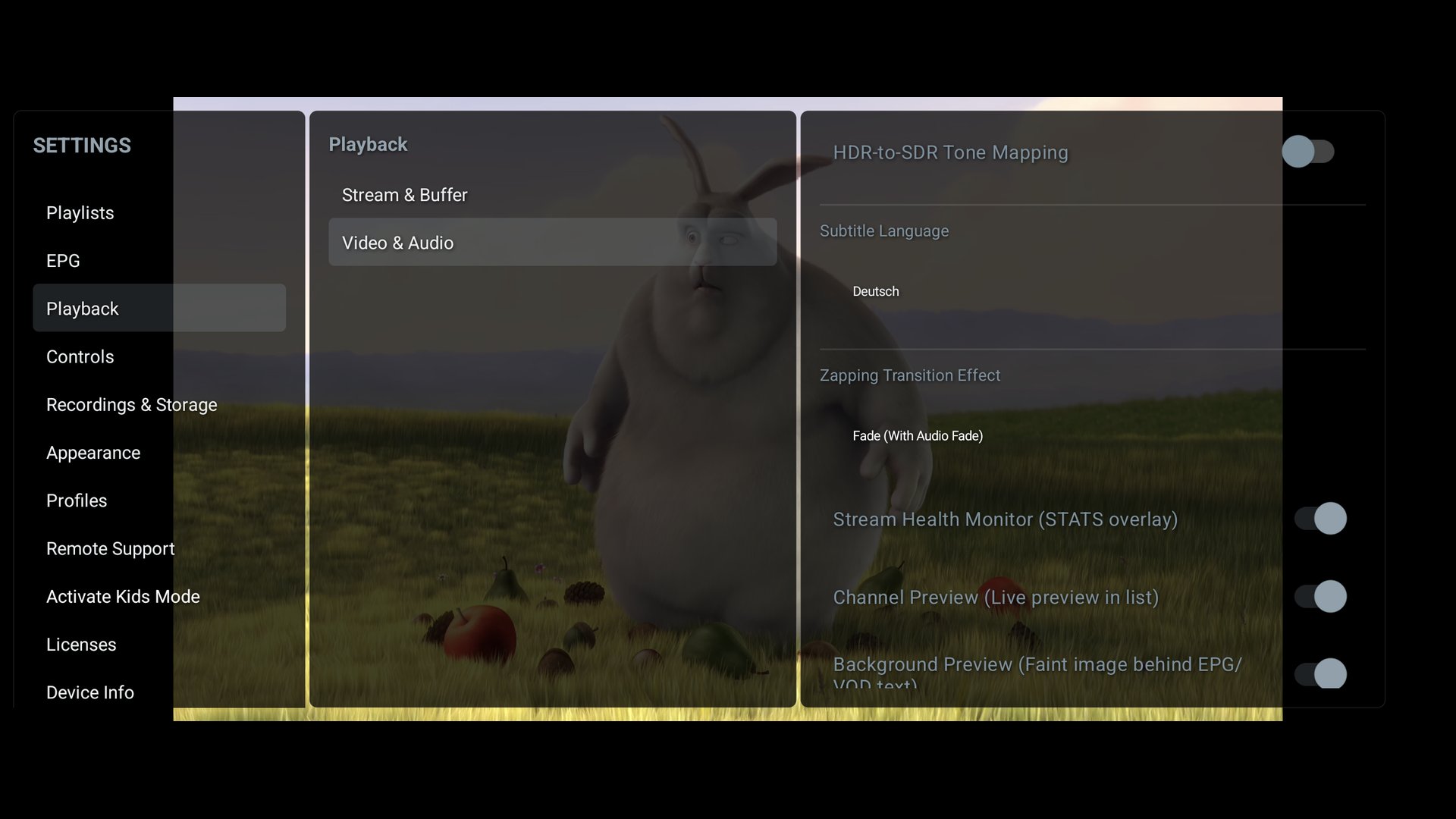Select the Playback settings entry
Image resolution: width=1456 pixels, height=819 pixels.
click(159, 308)
